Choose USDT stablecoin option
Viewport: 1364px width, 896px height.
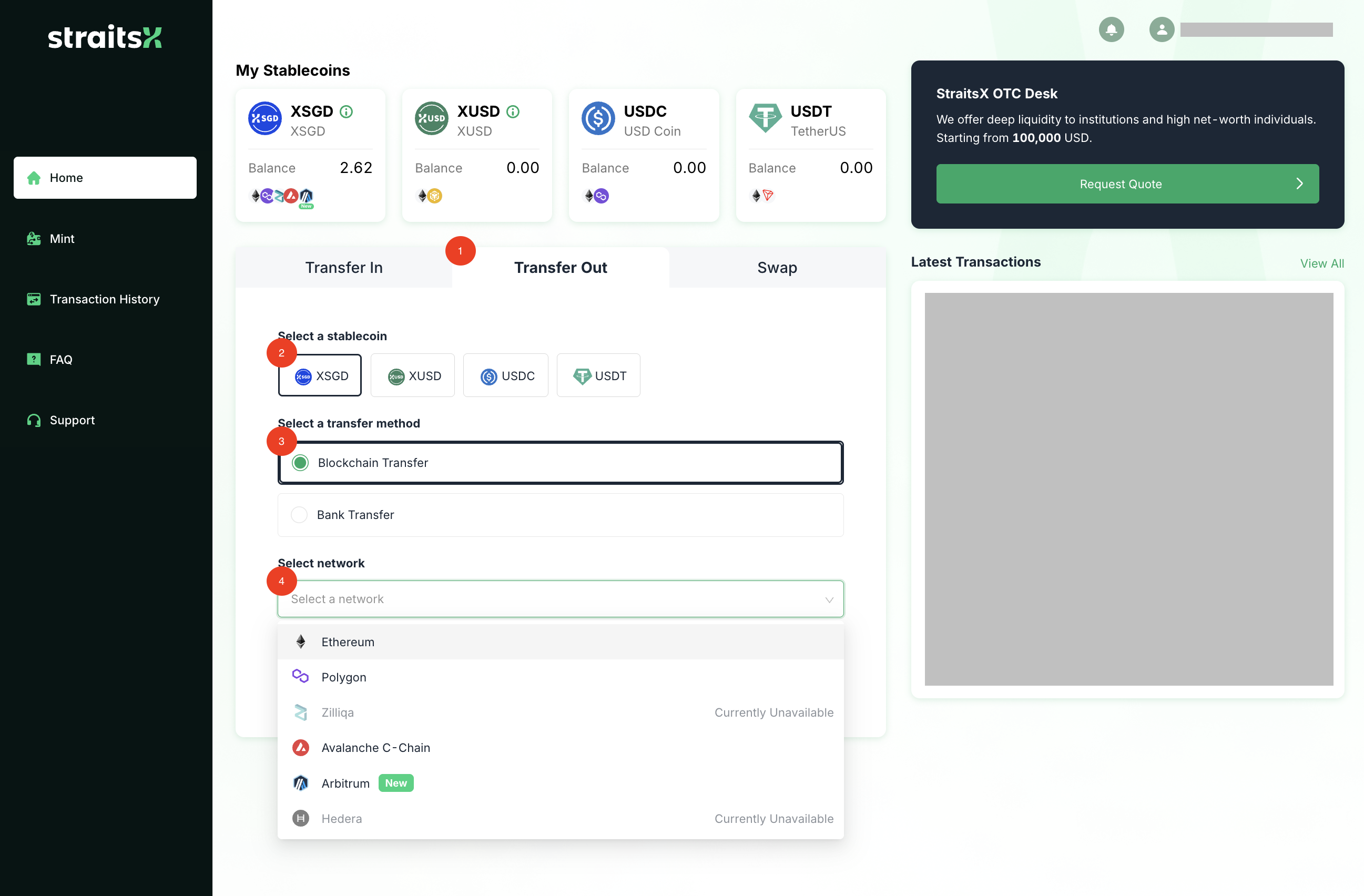click(x=598, y=376)
